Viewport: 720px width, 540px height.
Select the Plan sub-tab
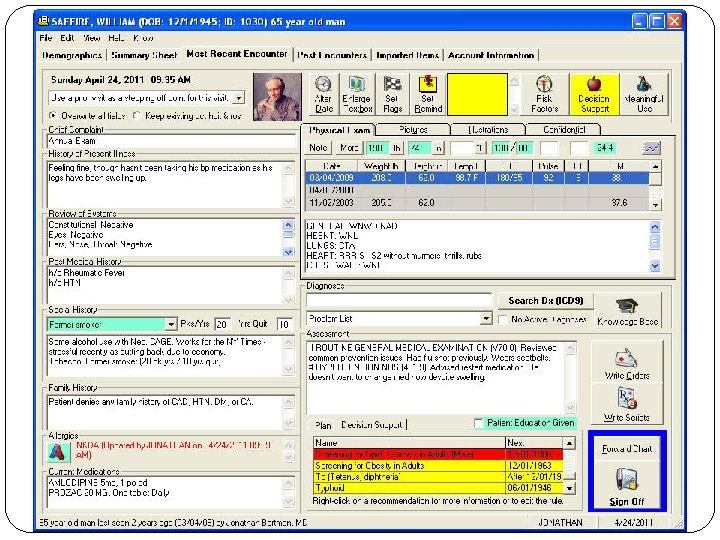coord(323,425)
